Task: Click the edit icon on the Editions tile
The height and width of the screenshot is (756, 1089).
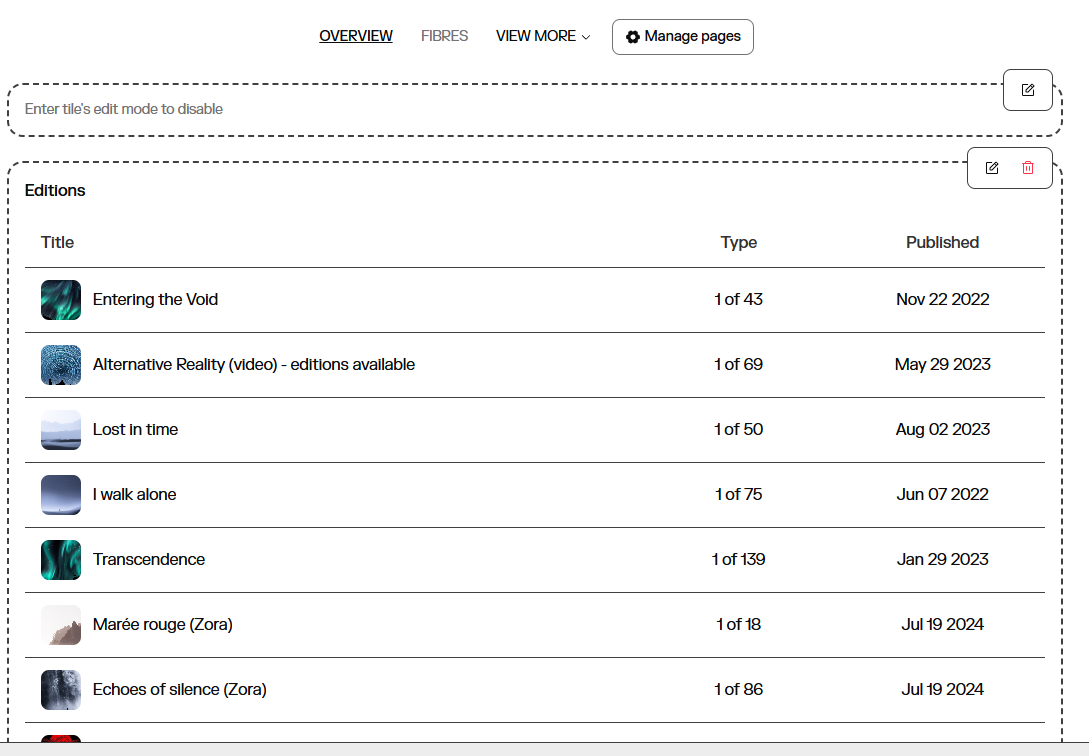Action: (991, 168)
